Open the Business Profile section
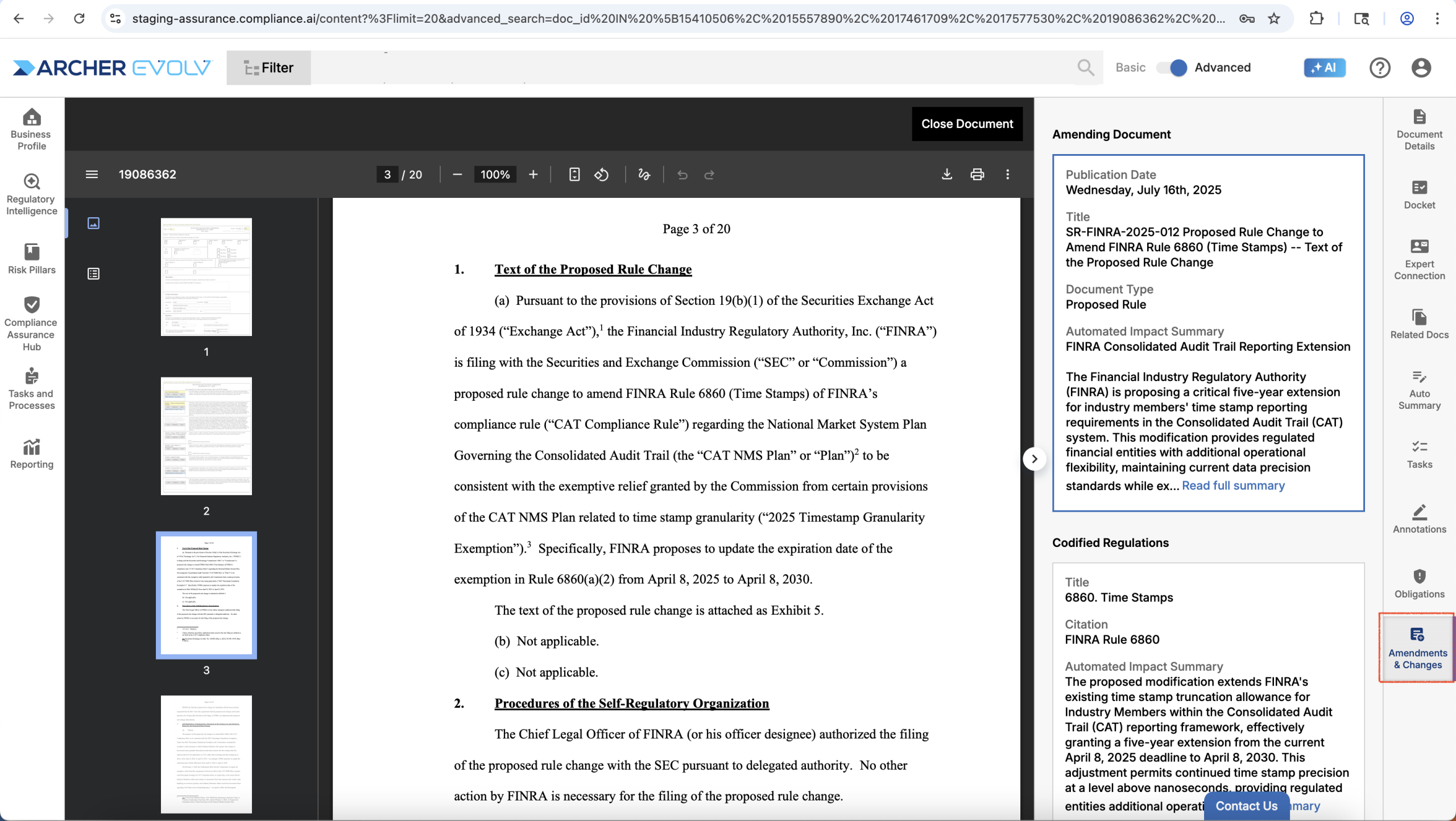The width and height of the screenshot is (1456, 821). [x=31, y=130]
